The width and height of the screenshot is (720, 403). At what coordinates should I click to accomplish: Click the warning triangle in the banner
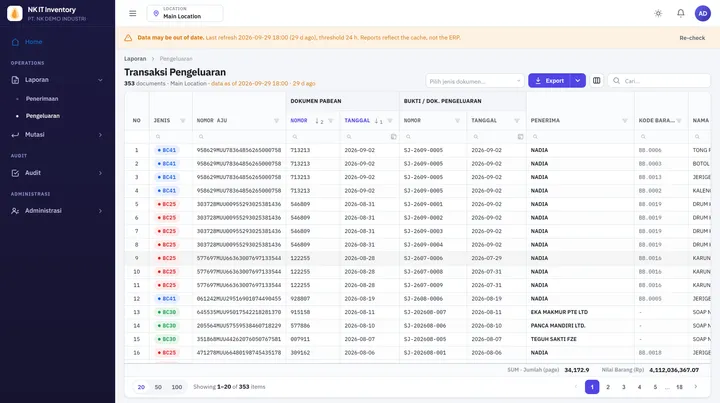tap(128, 38)
